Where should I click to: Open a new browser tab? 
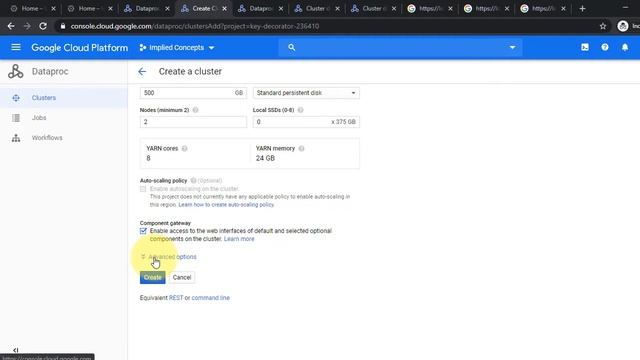point(582,9)
